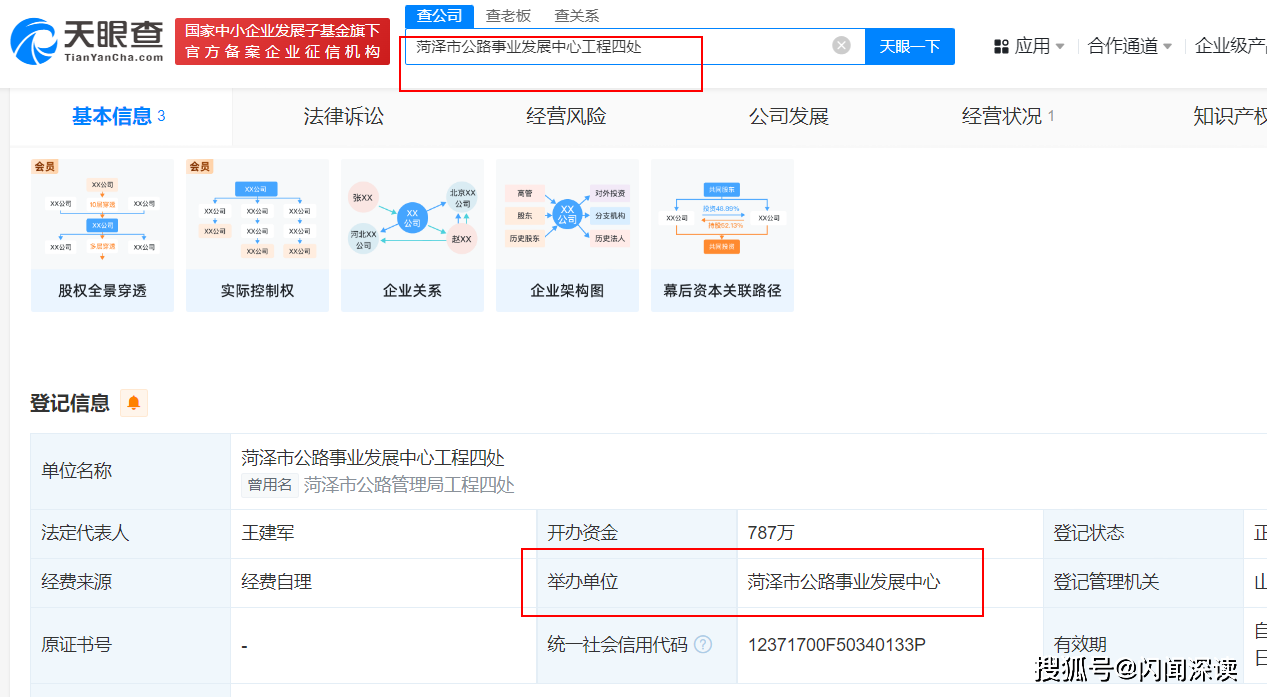Click legal representative 王建军 link
The height and width of the screenshot is (697, 1267).
(268, 533)
